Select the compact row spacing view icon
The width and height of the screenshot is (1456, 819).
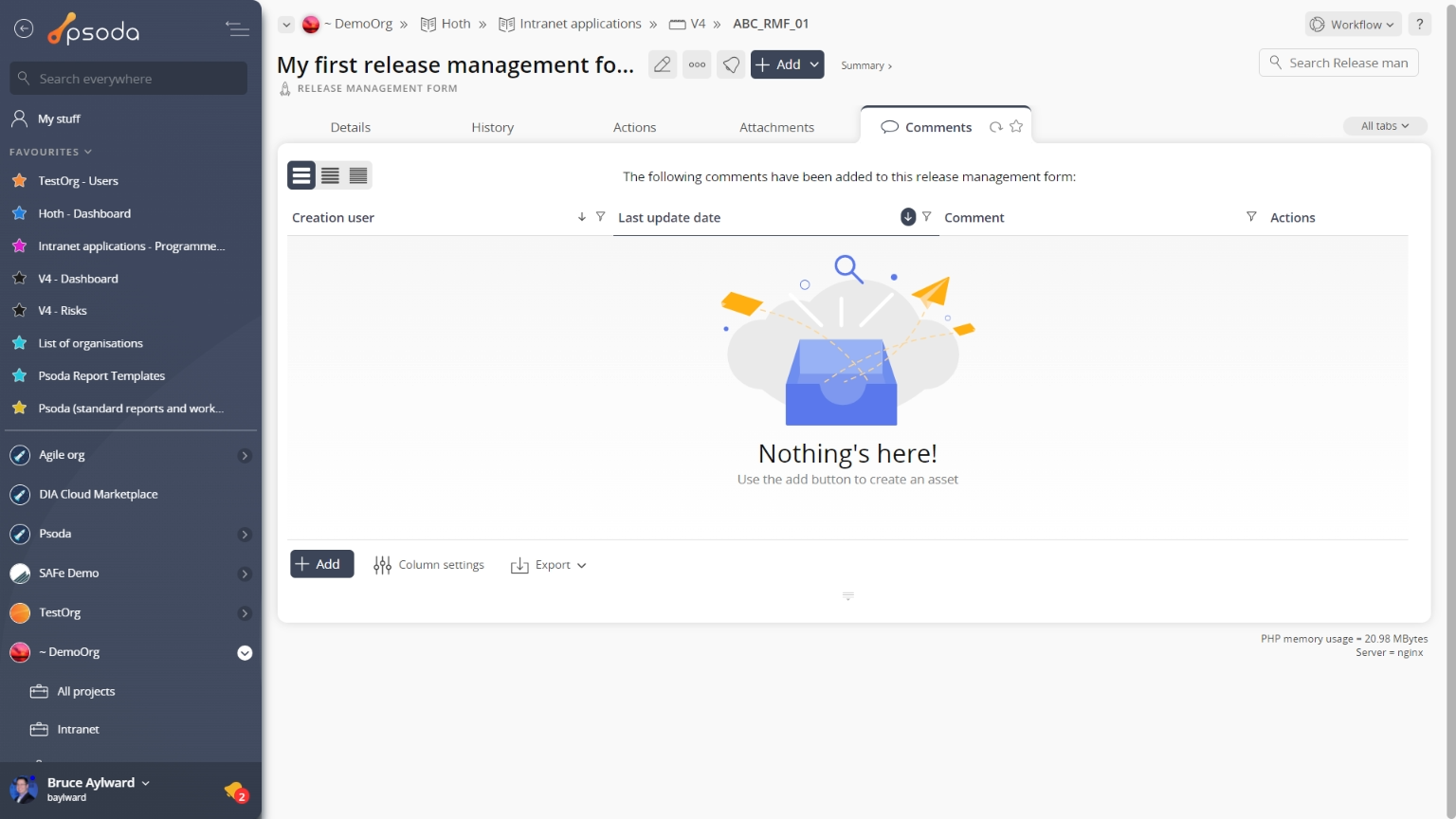[358, 175]
